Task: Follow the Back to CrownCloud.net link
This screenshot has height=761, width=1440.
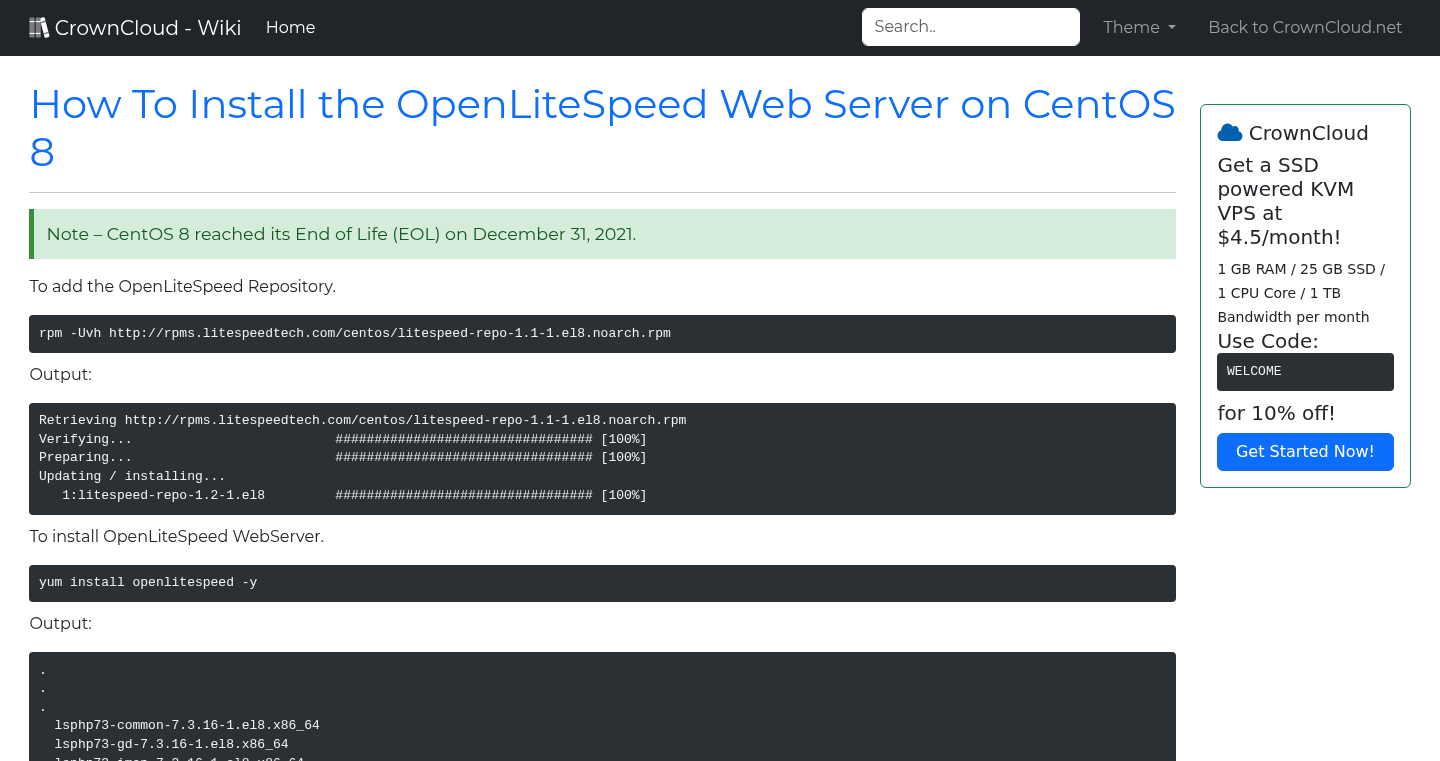Action: pos(1305,27)
